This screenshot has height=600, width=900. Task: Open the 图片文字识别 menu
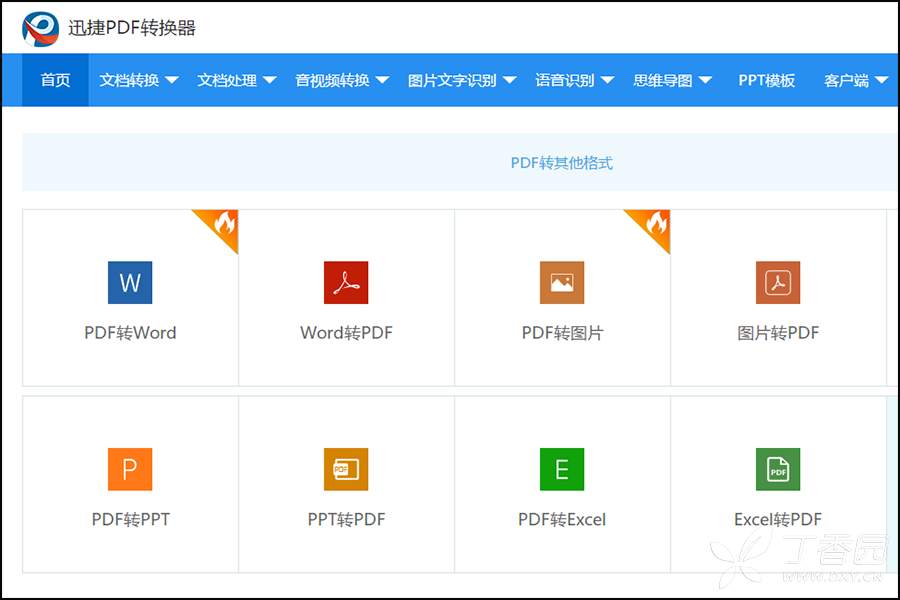(x=452, y=80)
